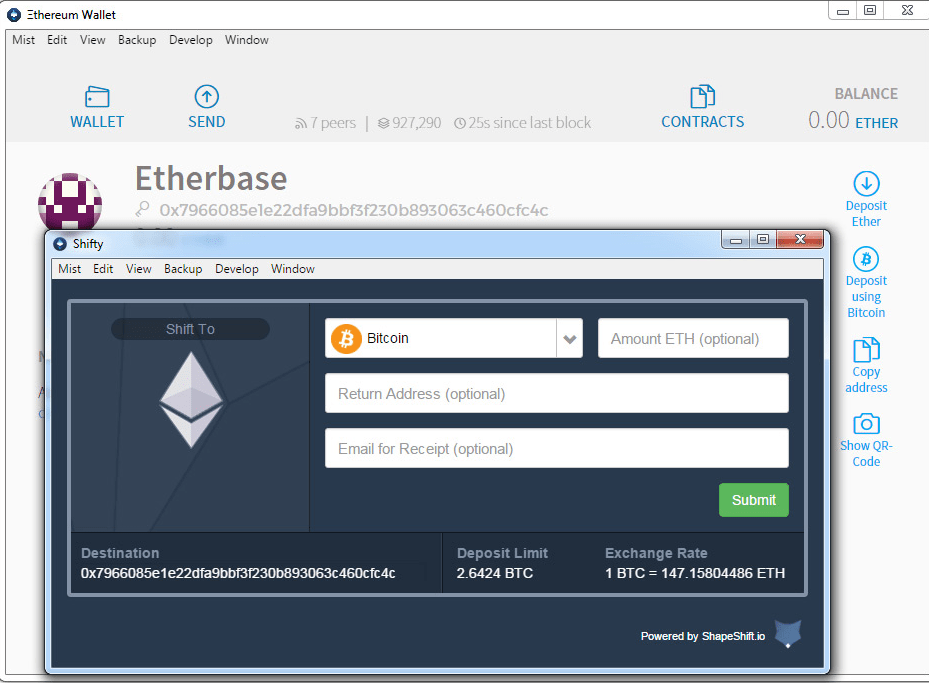
Task: Click the 1 BTC = 147.15804486 ETH rate
Action: click(695, 573)
